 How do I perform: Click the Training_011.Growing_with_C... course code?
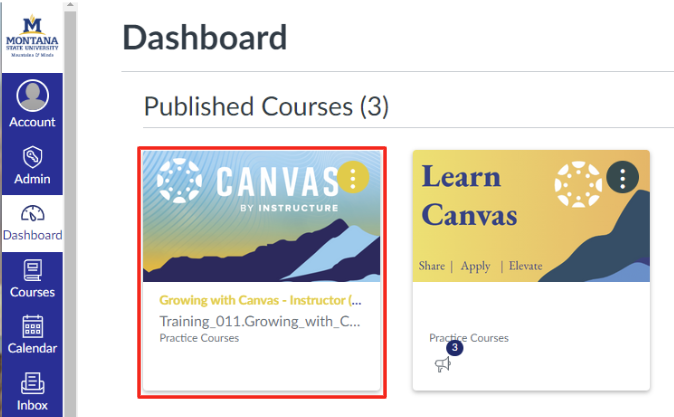260,321
